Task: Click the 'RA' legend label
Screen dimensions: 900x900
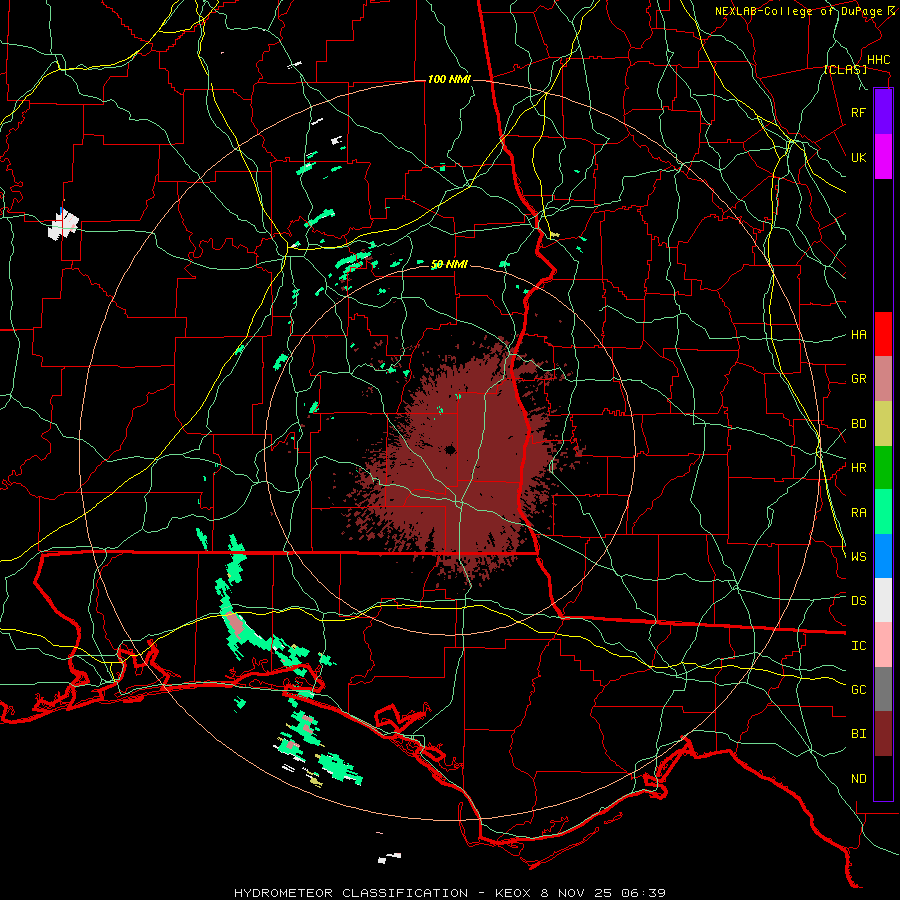Action: 859,513
